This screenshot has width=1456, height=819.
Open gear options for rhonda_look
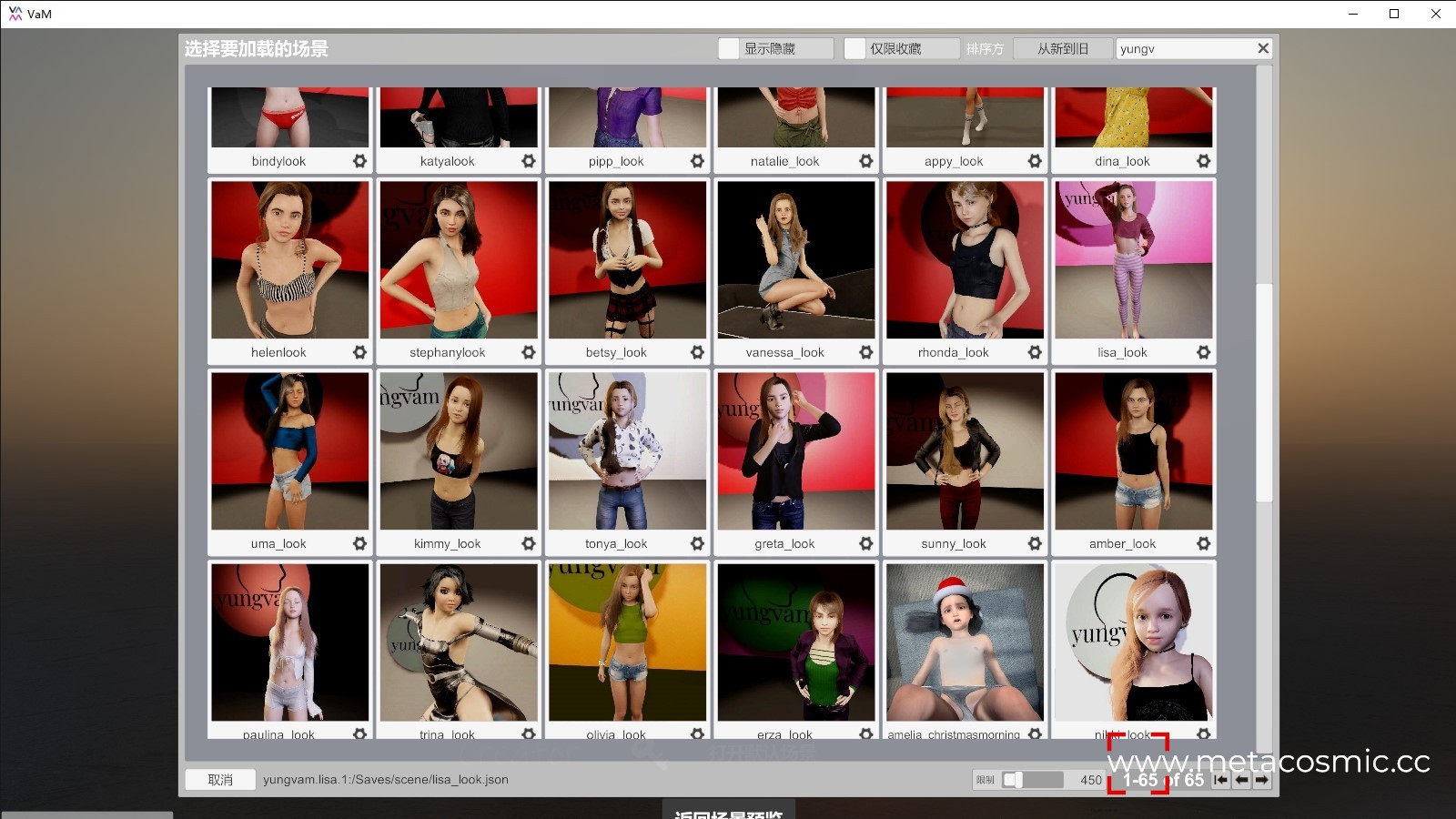tap(1035, 352)
